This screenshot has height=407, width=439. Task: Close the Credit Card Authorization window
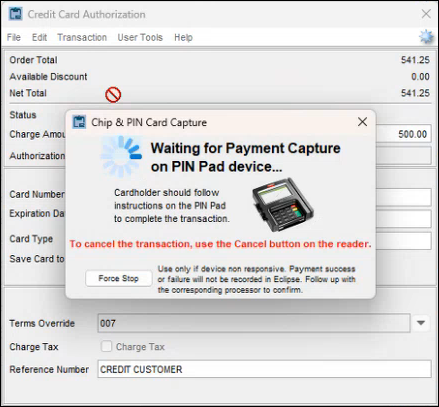tap(426, 14)
